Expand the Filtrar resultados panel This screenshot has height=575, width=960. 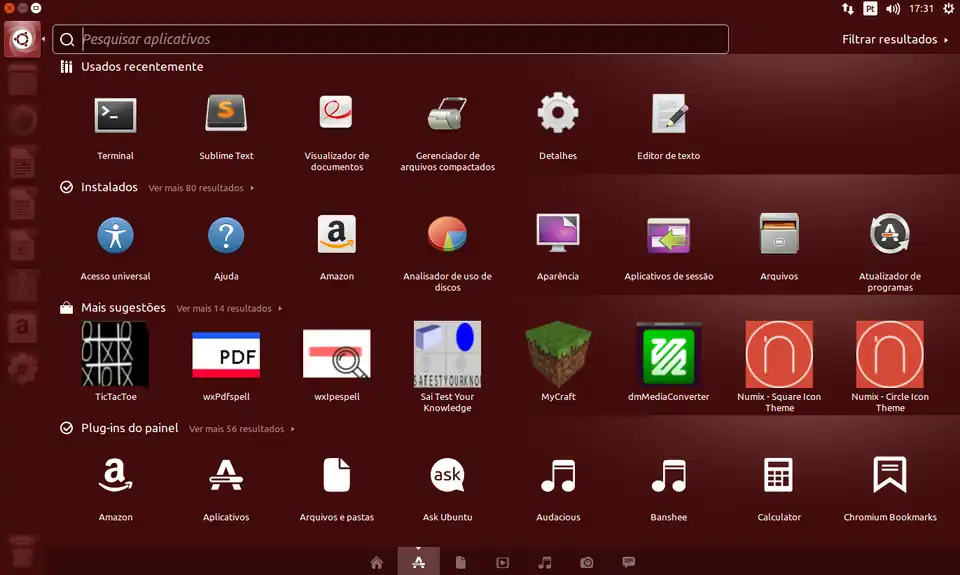(895, 40)
